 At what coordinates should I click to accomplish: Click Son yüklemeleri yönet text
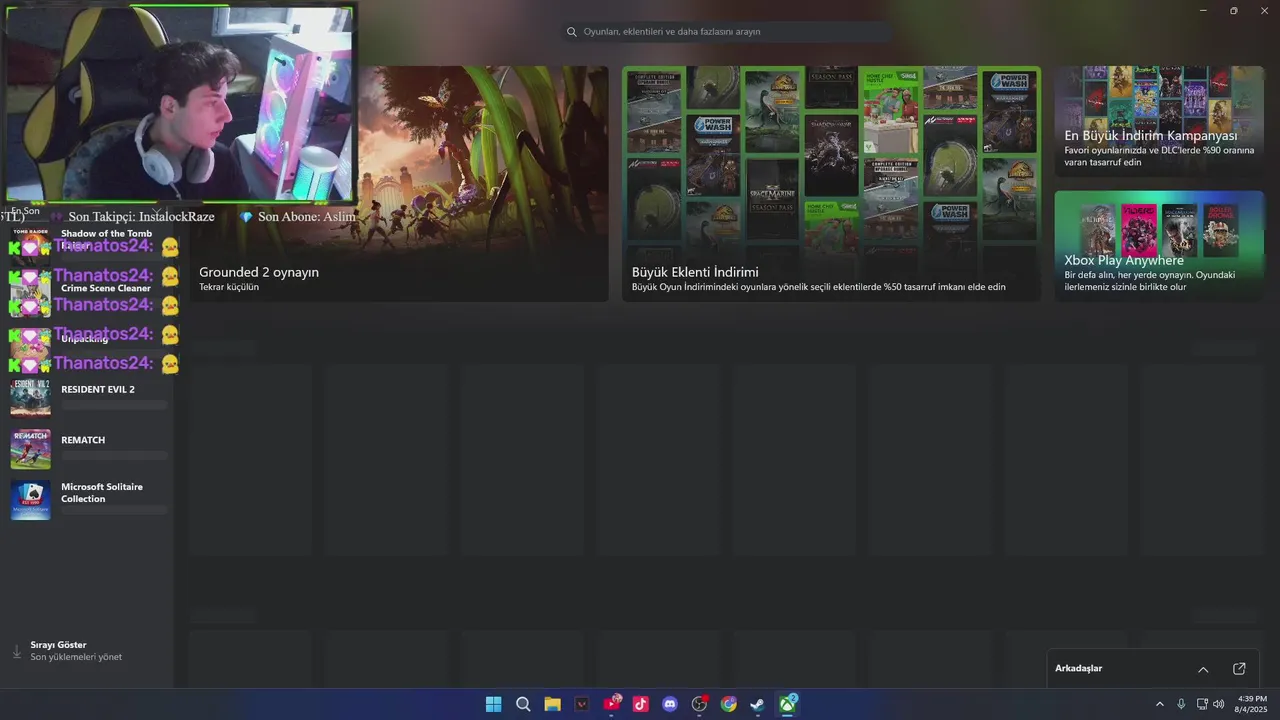[76, 657]
